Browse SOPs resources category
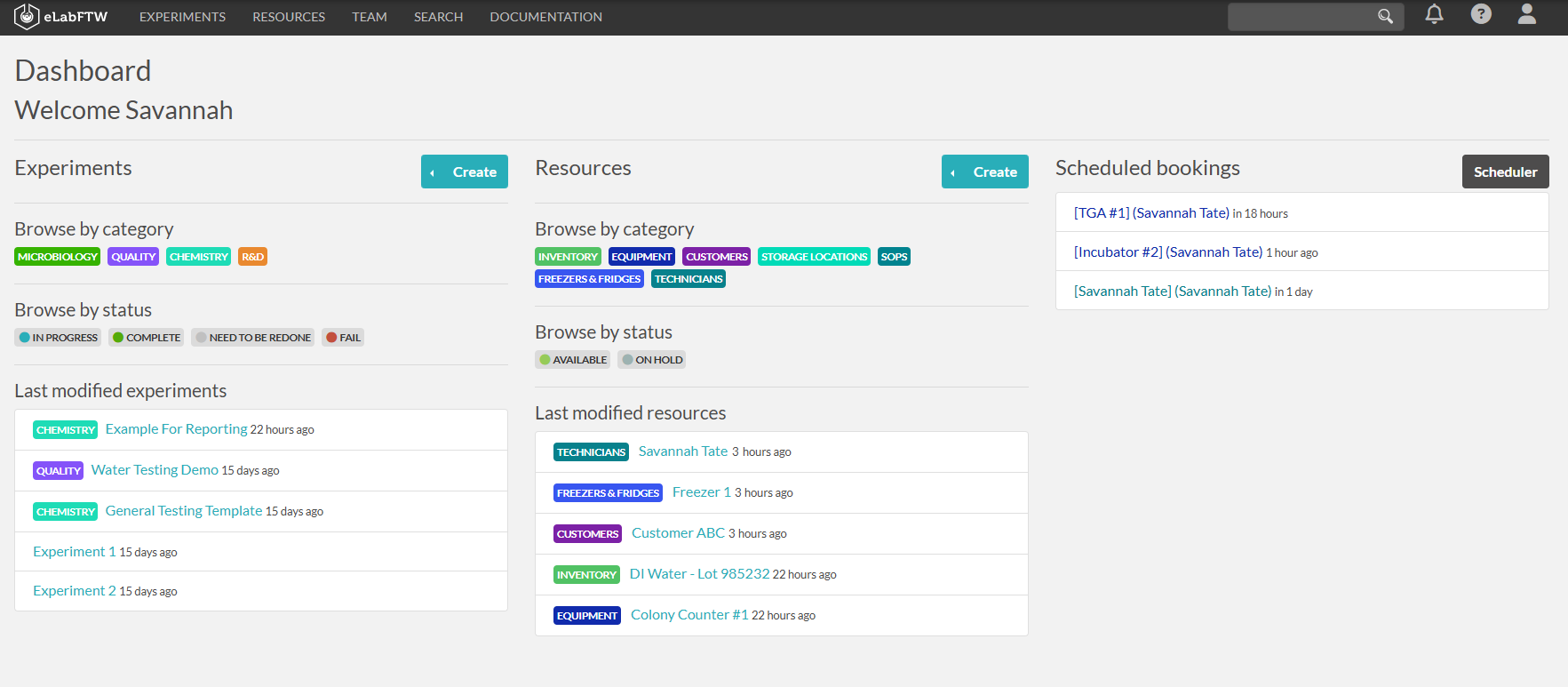The width and height of the screenshot is (1568, 687). tap(894, 257)
